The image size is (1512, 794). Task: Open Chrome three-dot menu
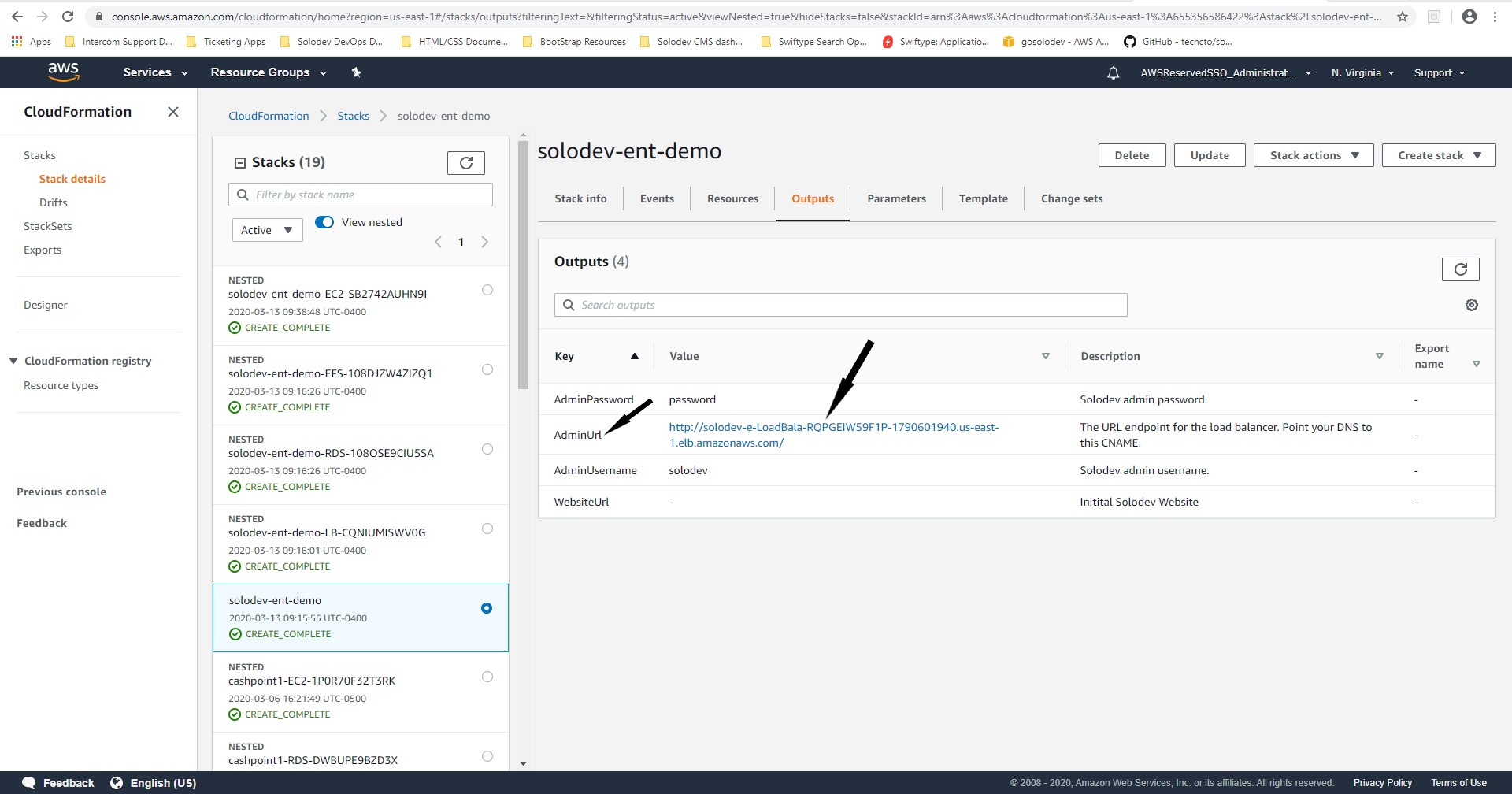1495,16
